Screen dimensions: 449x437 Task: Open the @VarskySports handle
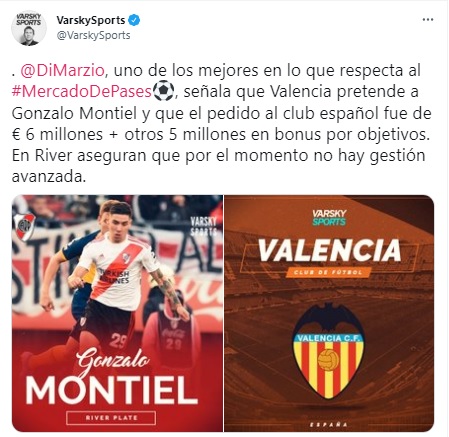pos(93,35)
